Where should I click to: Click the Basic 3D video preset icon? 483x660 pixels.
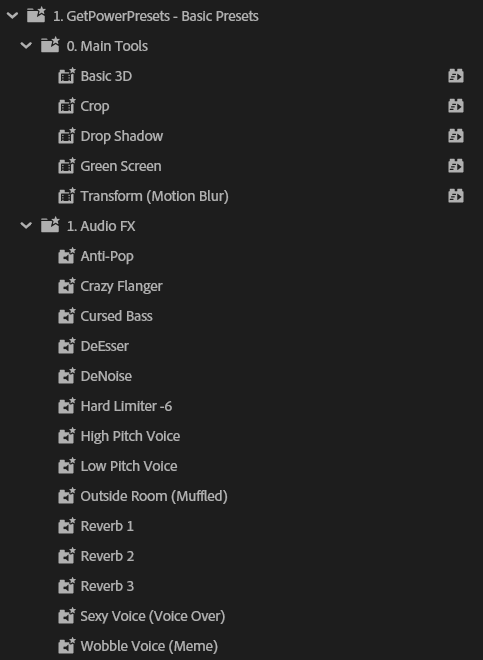[x=67, y=76]
